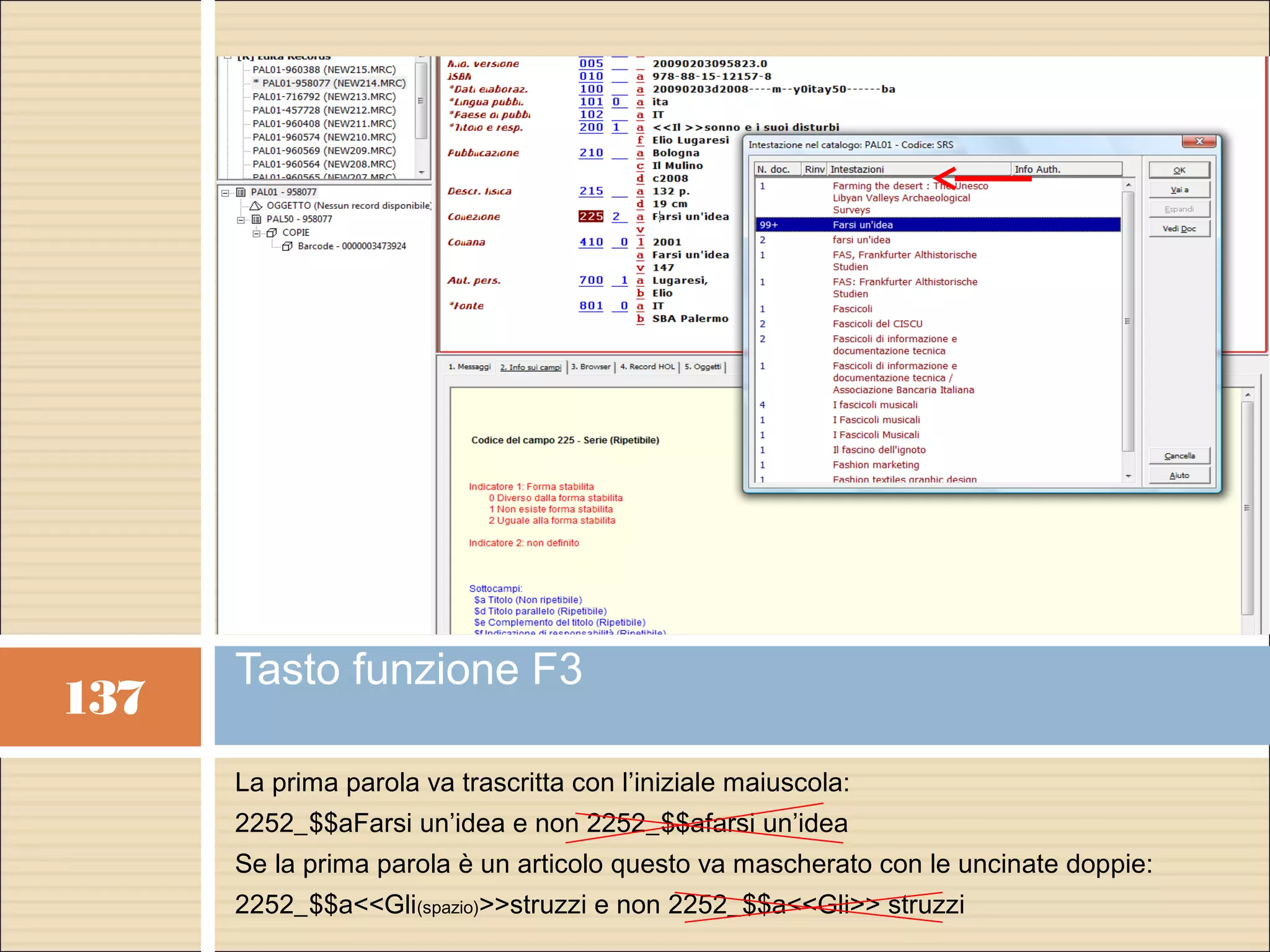Select PAL01-960408 (NEW211.MRC) record
The height and width of the screenshot is (952, 1270).
pos(324,124)
